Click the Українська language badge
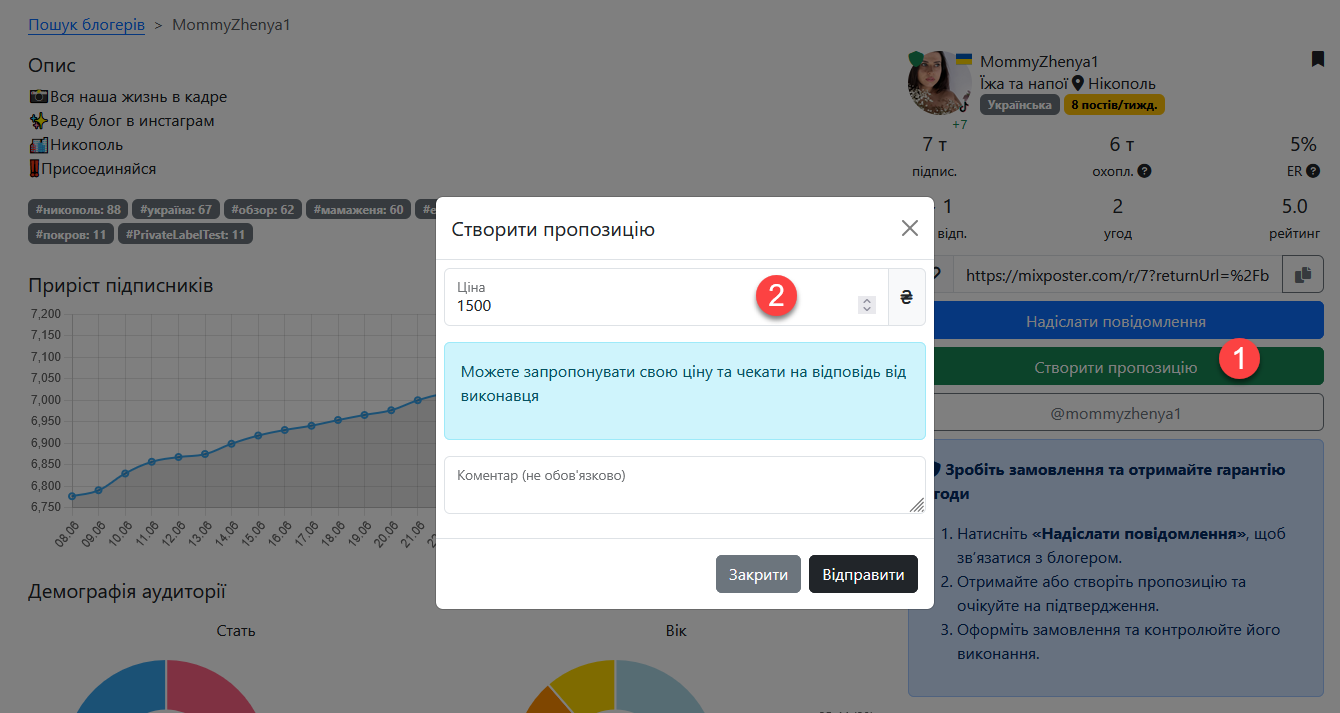 (1019, 105)
